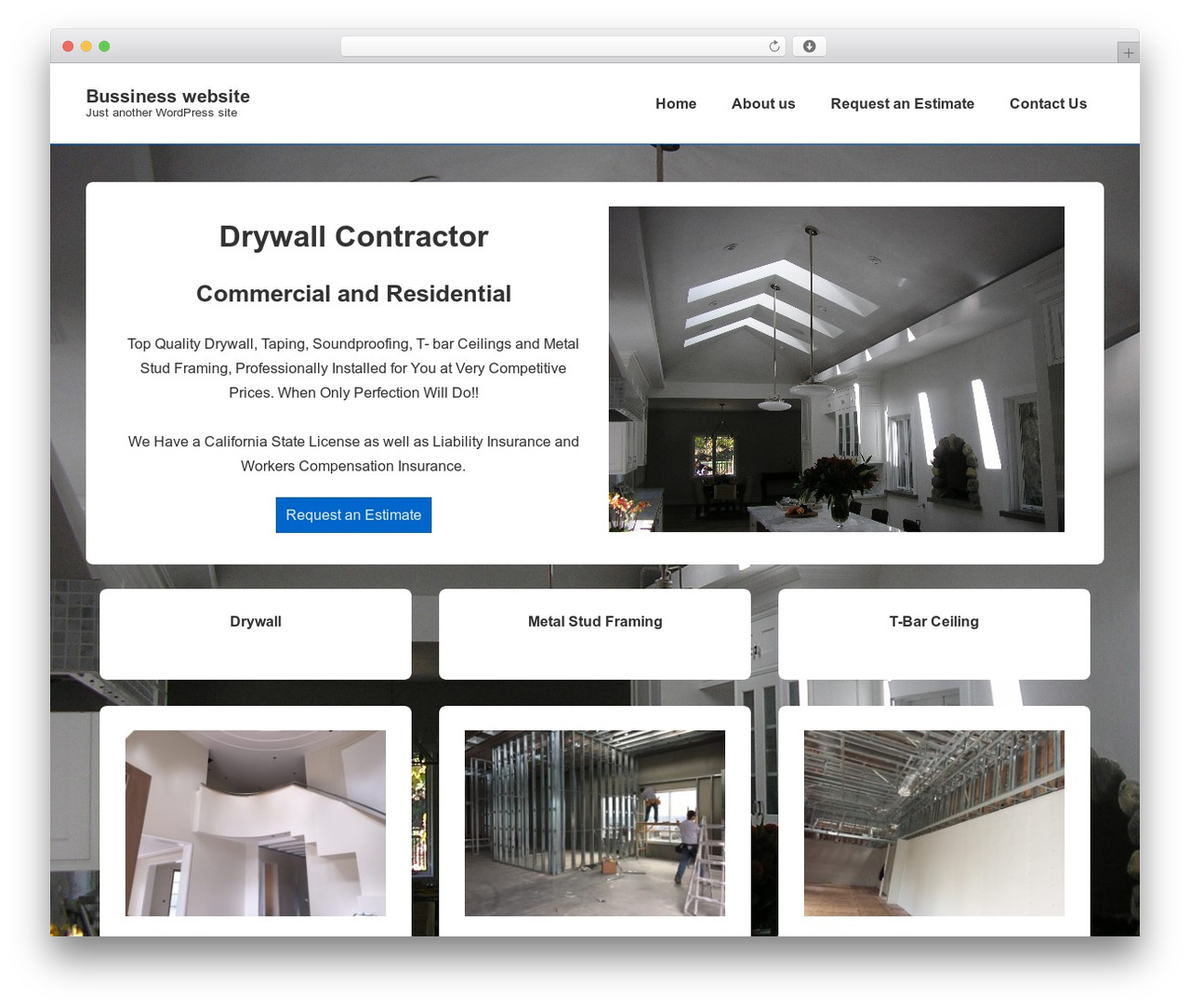This screenshot has height=1008, width=1190.
Task: Select the Drywall heading card
Action: point(256,634)
